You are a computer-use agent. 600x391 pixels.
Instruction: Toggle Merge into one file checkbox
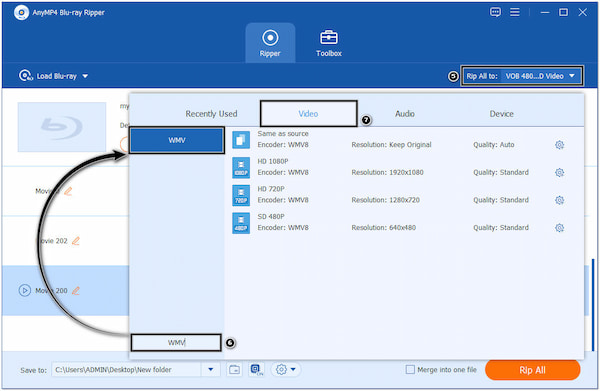tap(410, 369)
